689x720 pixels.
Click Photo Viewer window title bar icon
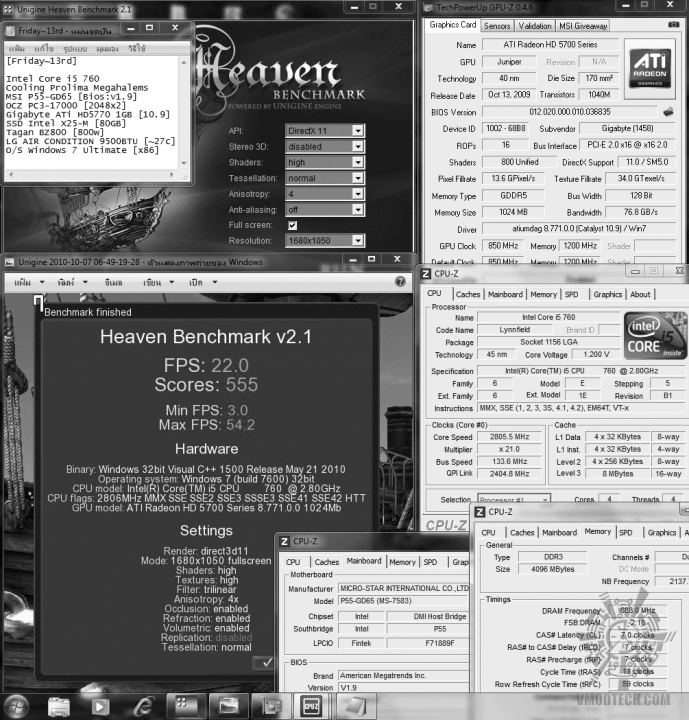click(x=10, y=262)
